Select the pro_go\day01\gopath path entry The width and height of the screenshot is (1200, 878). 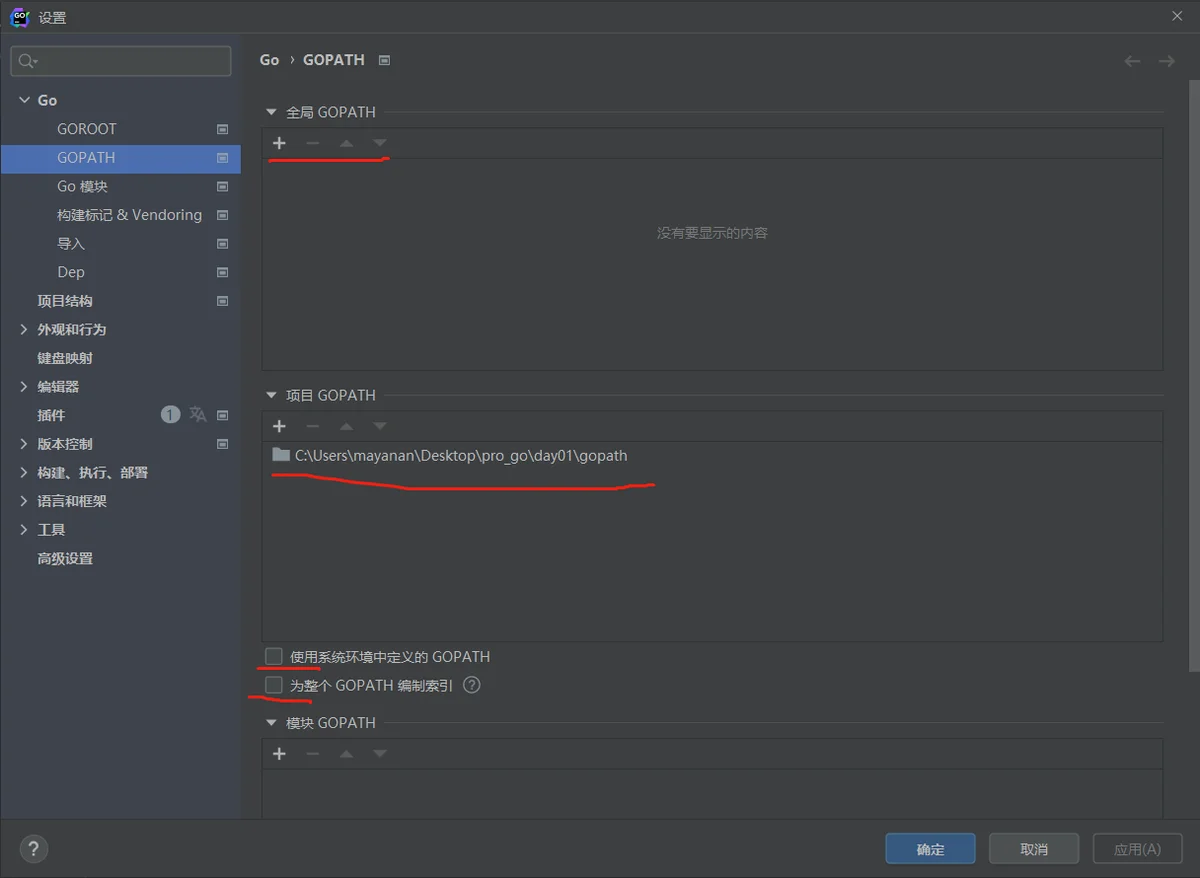[461, 456]
